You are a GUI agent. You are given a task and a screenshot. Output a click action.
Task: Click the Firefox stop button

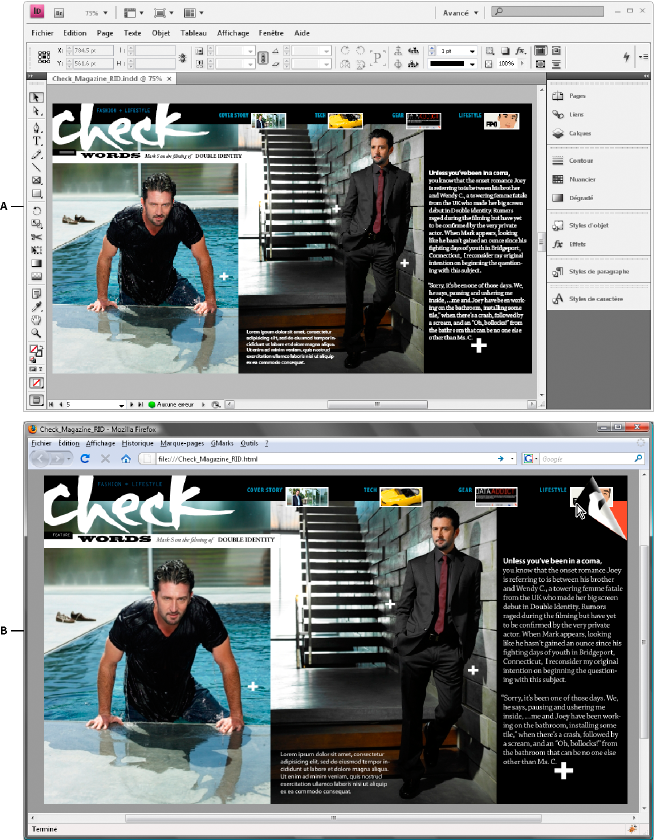point(106,459)
